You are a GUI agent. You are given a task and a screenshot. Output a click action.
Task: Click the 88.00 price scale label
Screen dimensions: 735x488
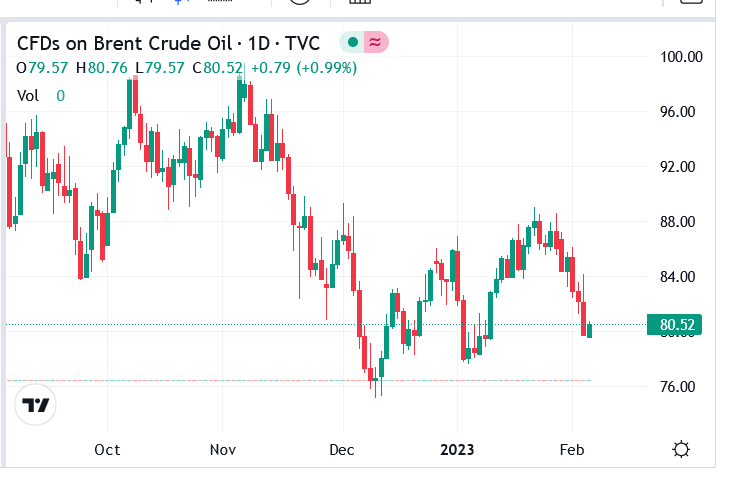677,222
